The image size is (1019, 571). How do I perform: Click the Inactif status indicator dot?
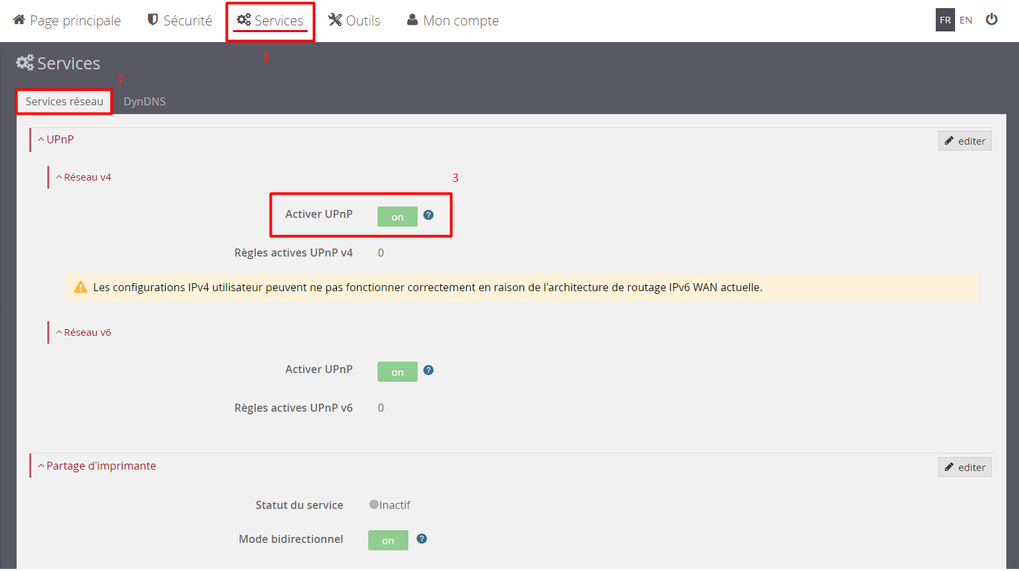[374, 505]
